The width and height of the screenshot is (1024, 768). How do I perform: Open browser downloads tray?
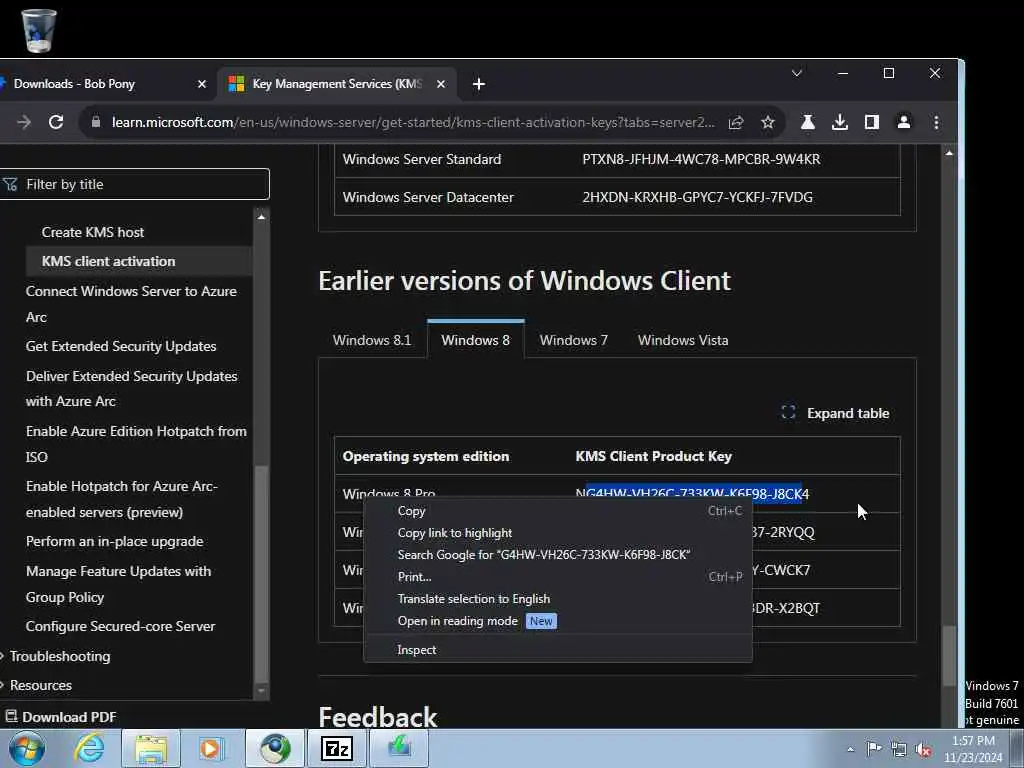point(840,122)
